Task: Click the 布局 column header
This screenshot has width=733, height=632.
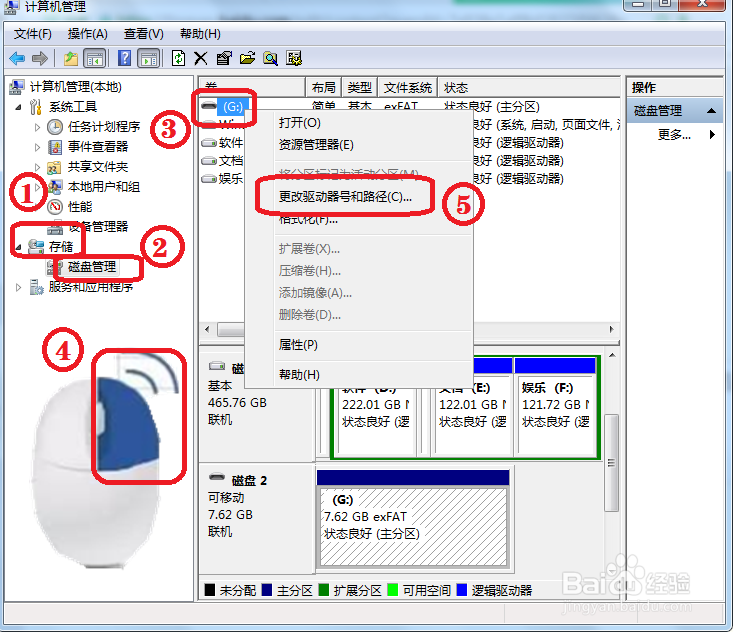Action: (x=323, y=87)
